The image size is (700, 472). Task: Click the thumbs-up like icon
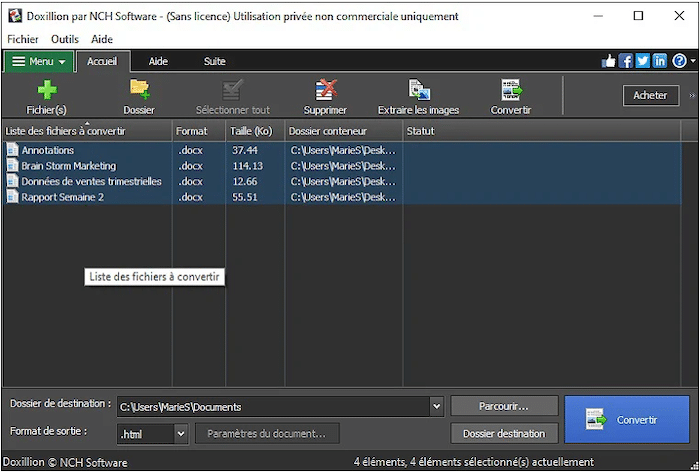click(609, 61)
